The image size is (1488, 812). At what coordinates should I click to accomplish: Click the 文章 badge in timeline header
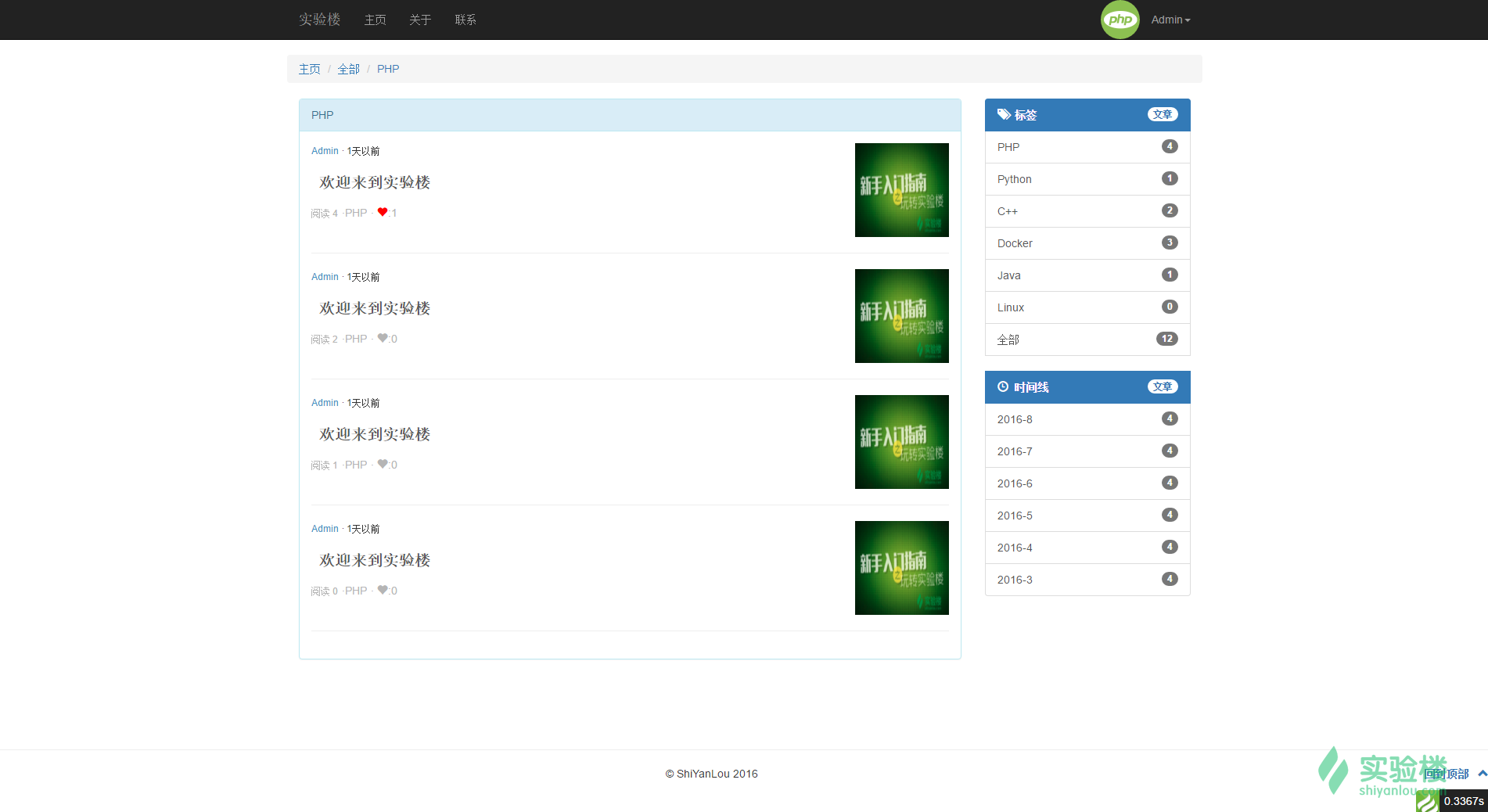click(1163, 386)
